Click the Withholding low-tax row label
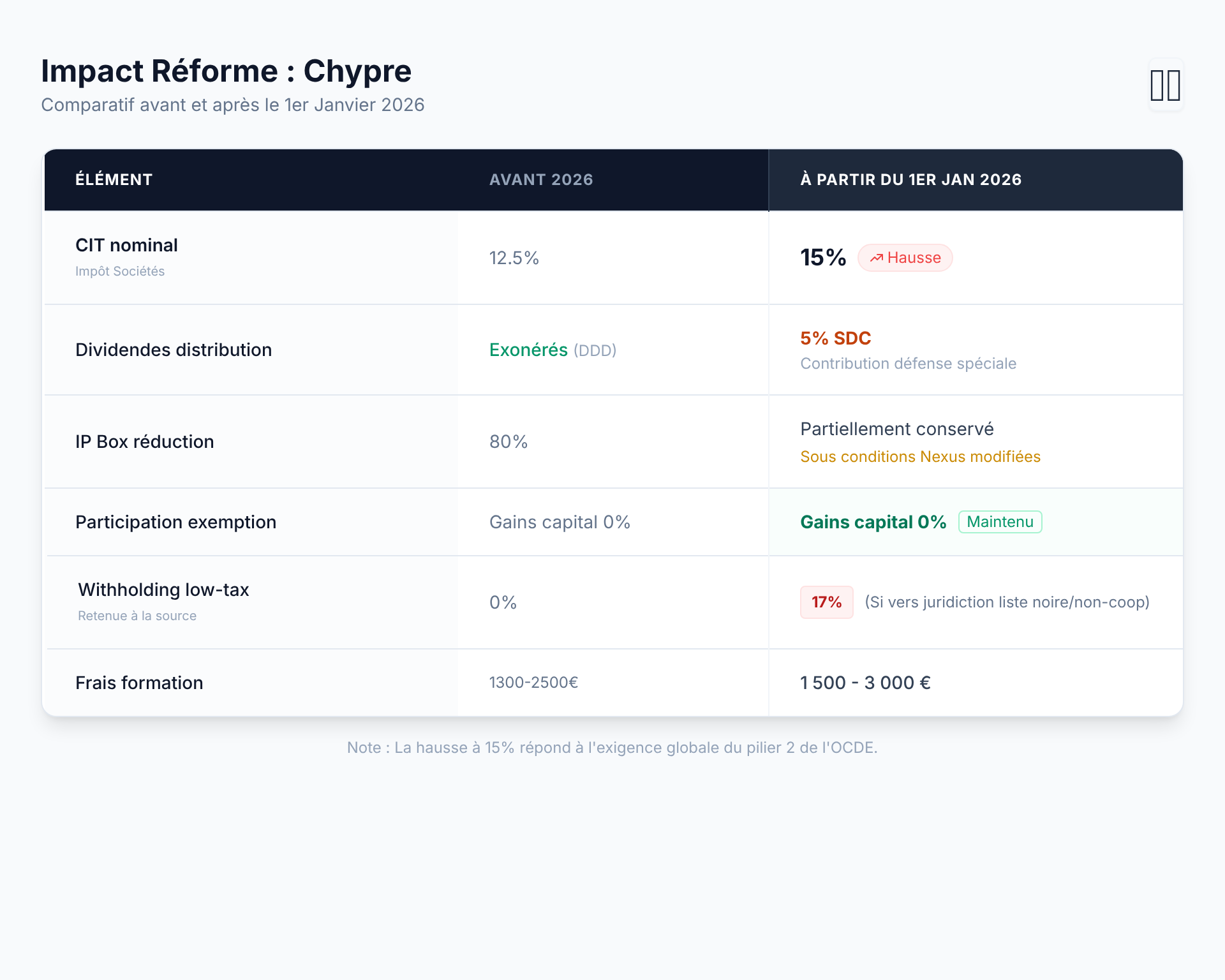Viewport: 1225px width, 980px height. [163, 590]
